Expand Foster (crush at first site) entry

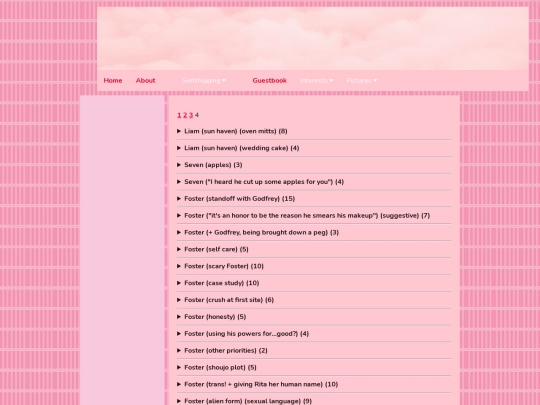tap(314, 300)
